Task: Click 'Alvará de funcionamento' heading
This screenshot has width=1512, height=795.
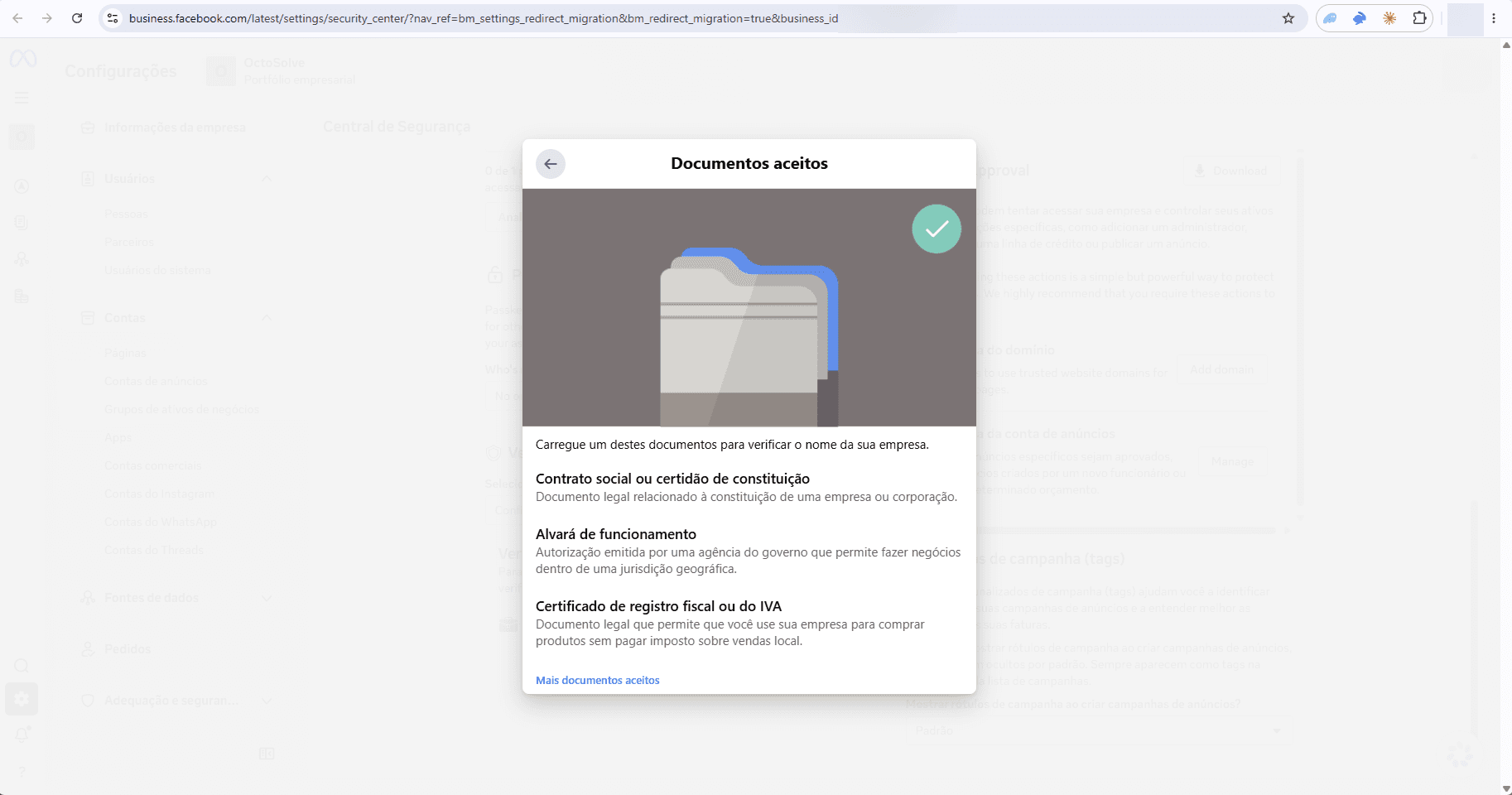Action: pos(616,534)
